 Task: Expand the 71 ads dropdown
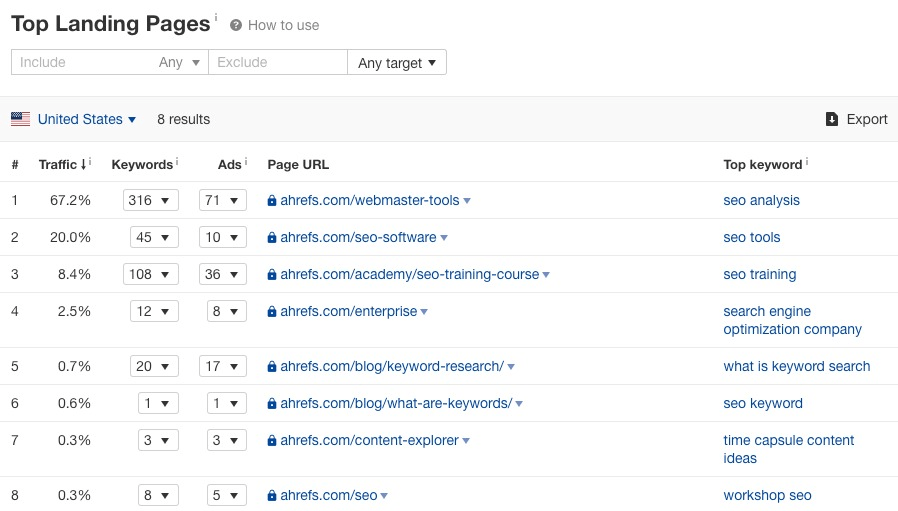(223, 200)
